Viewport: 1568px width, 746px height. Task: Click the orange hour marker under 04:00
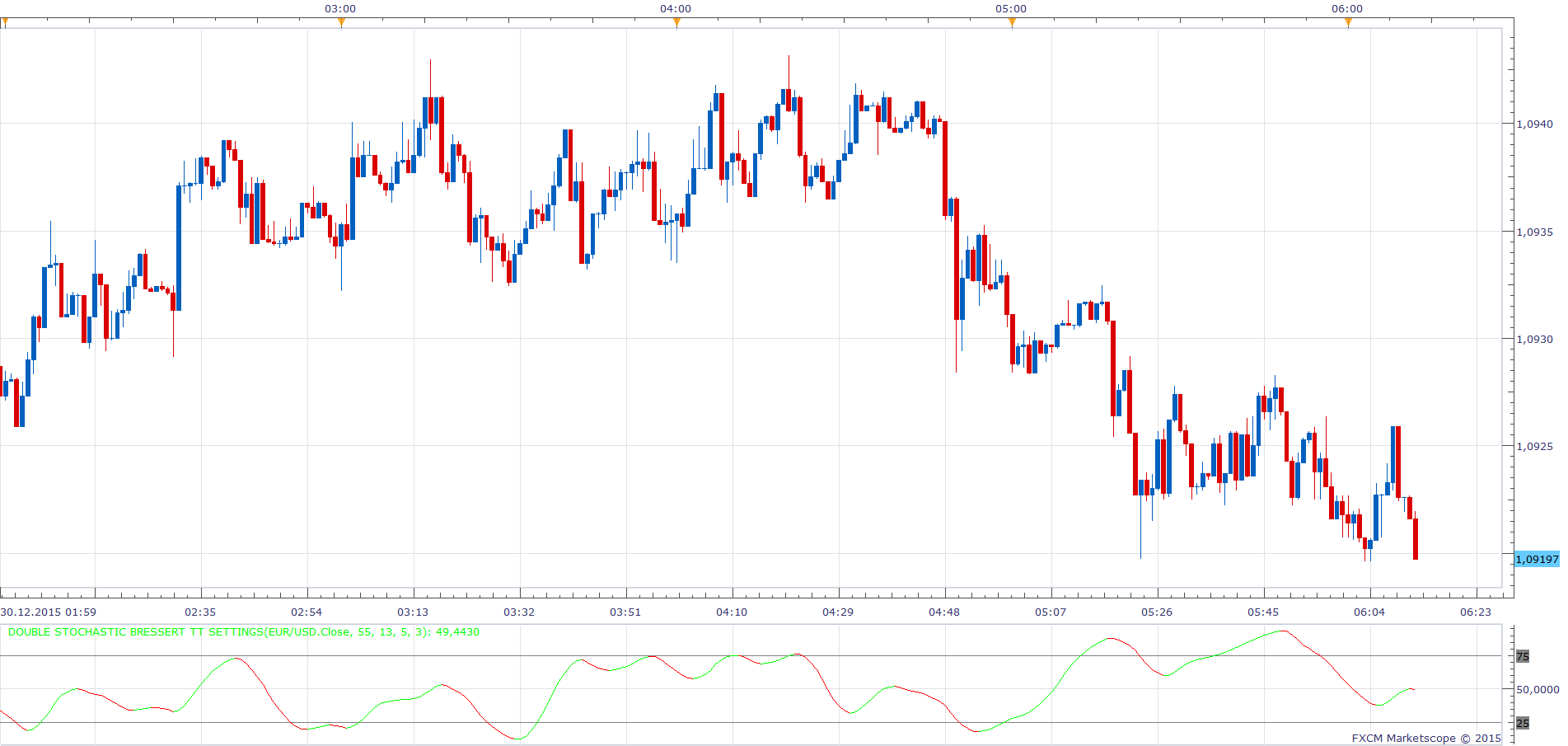[676, 23]
